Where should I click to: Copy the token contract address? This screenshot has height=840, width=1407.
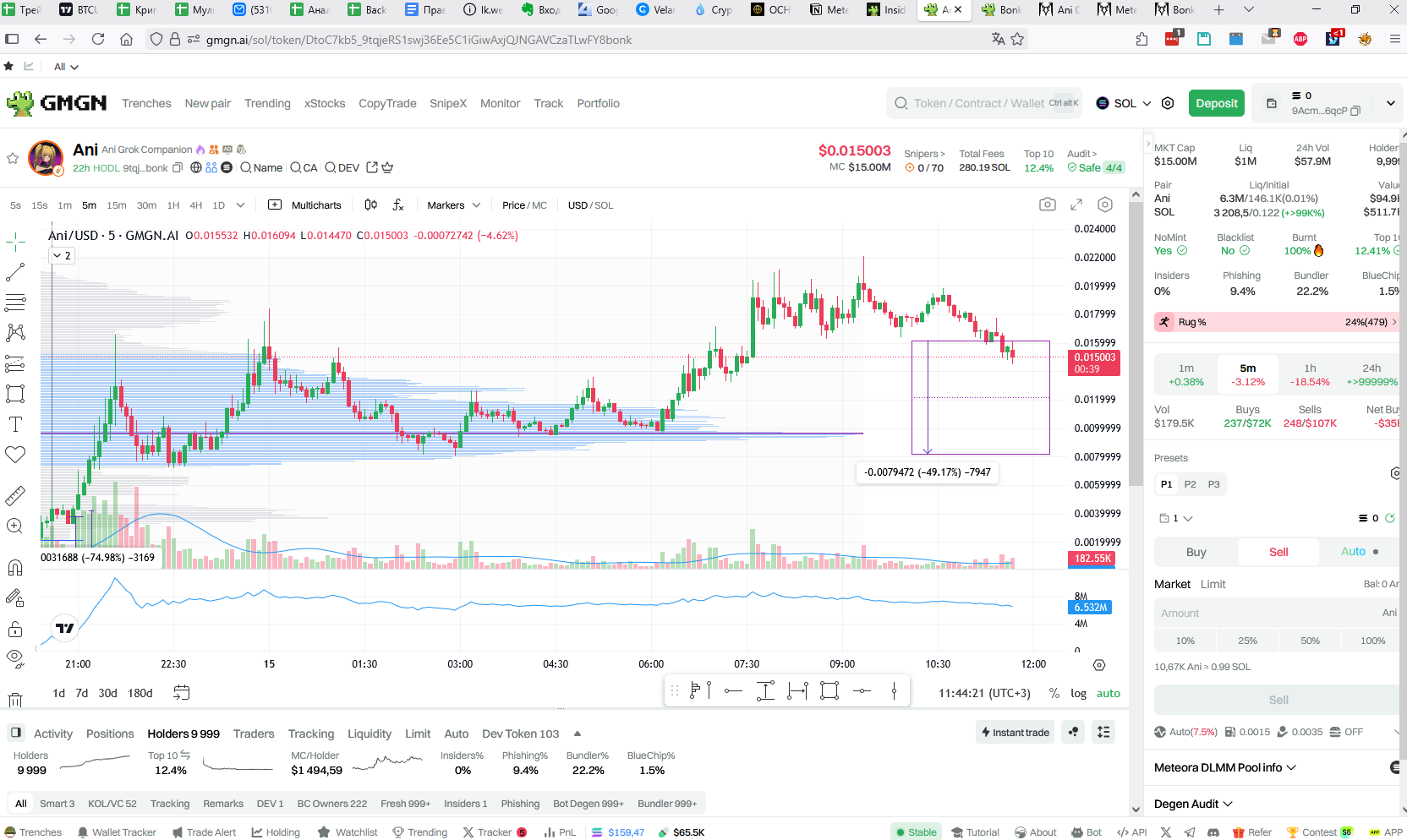tap(178, 167)
